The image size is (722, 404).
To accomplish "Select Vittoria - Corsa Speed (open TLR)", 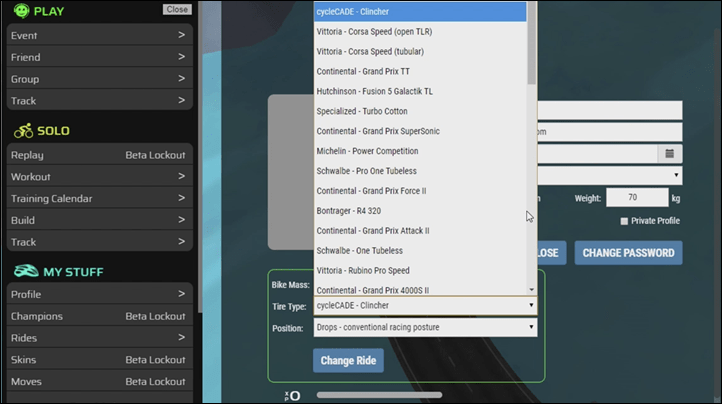I will click(x=420, y=31).
